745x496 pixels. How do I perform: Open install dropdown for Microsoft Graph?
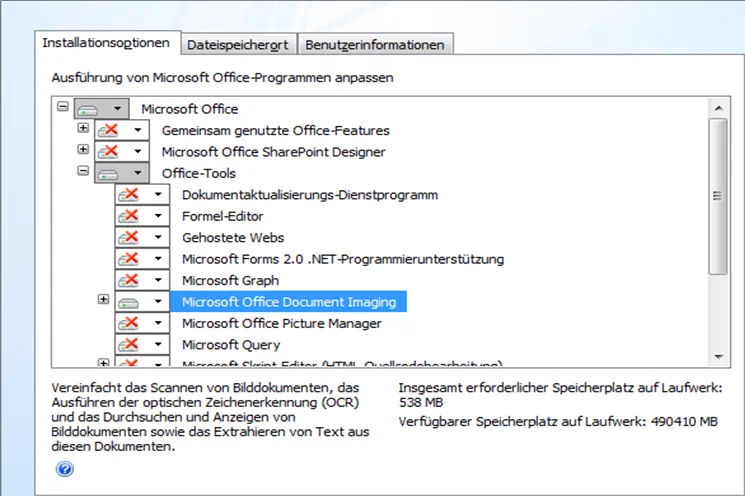pyautogui.click(x=158, y=280)
